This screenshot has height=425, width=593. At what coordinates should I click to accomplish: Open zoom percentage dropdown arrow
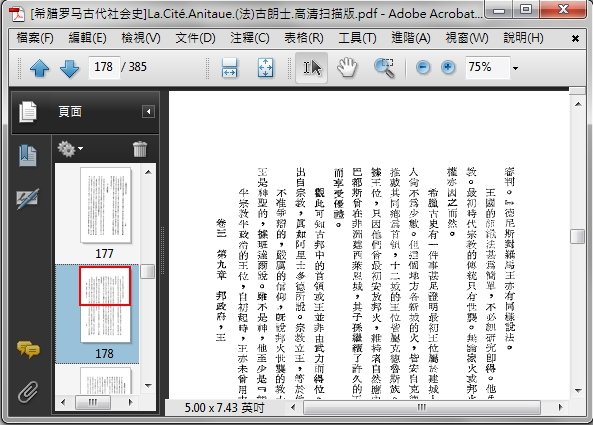(515, 68)
